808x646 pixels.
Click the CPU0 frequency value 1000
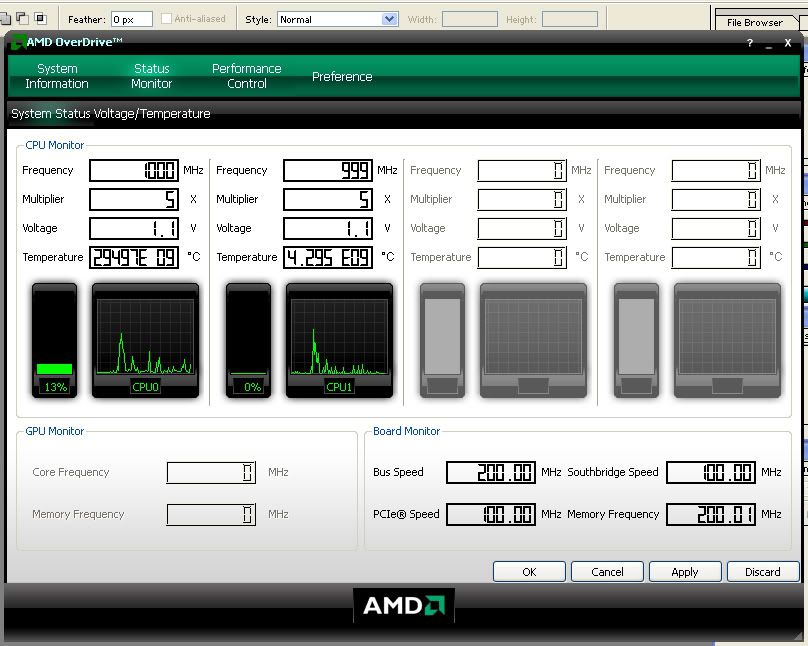pyautogui.click(x=134, y=171)
